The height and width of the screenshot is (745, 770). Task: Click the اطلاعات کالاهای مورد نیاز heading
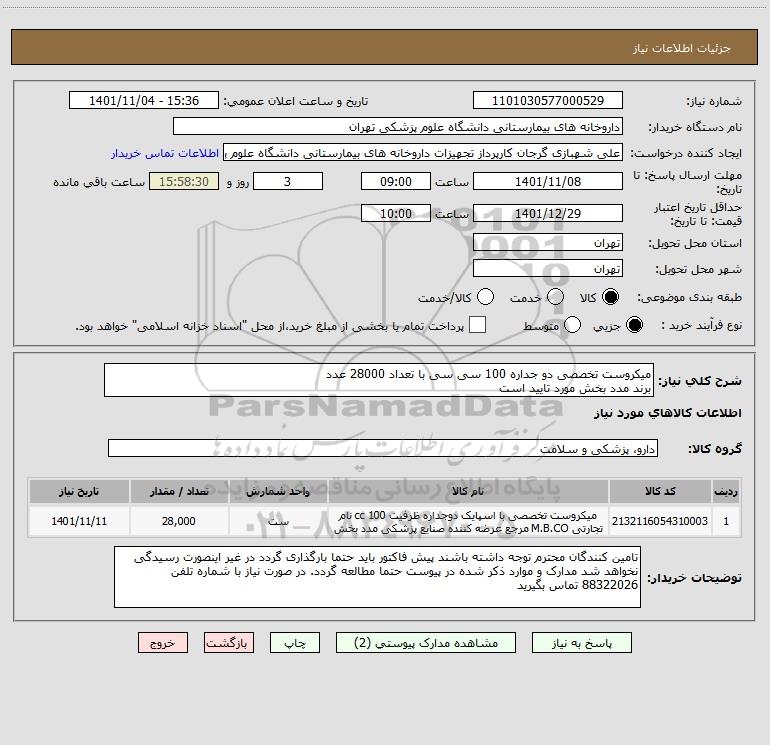668,413
